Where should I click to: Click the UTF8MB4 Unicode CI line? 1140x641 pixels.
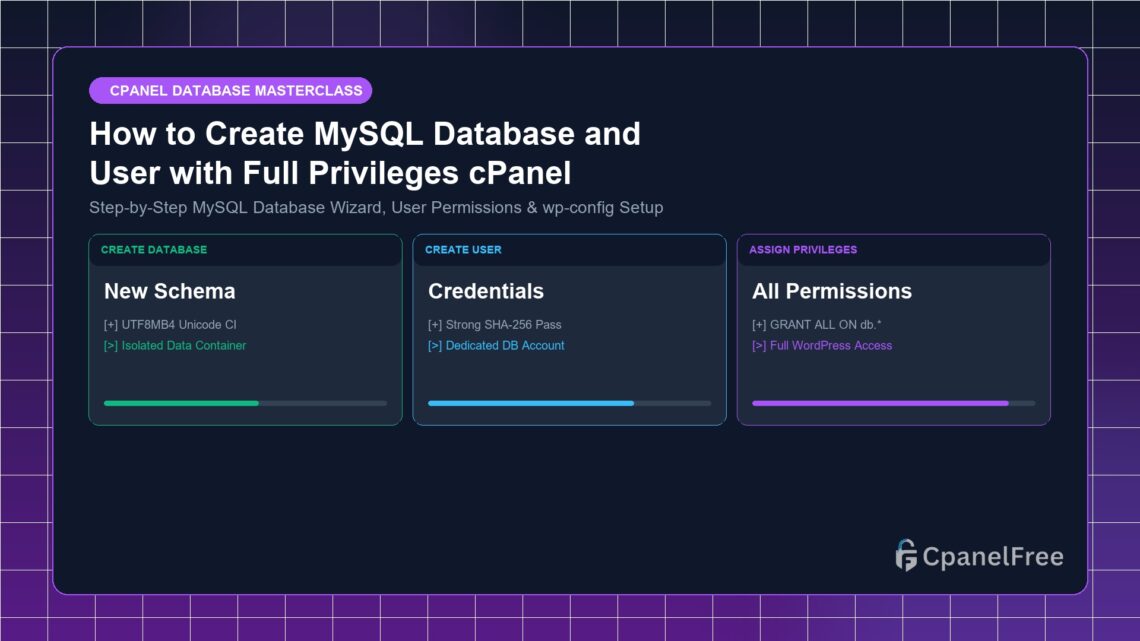click(170, 325)
